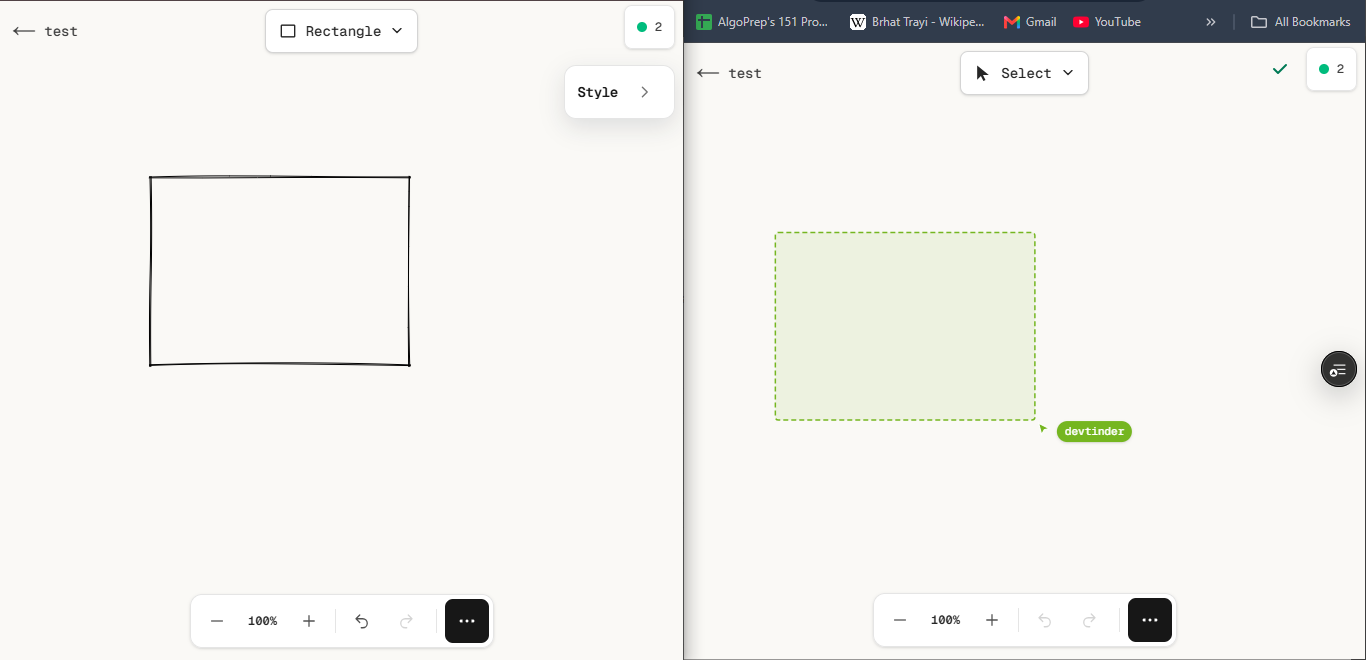Open the dark round floating icon at right edge

pyautogui.click(x=1339, y=370)
